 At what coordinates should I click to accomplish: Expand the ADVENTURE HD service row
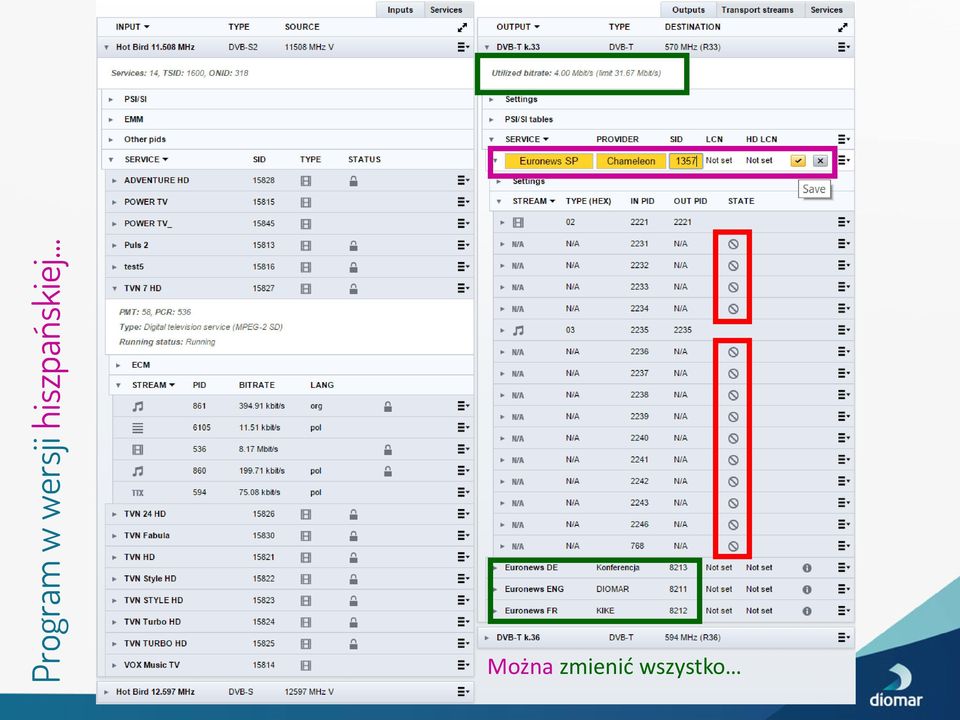[x=114, y=181]
